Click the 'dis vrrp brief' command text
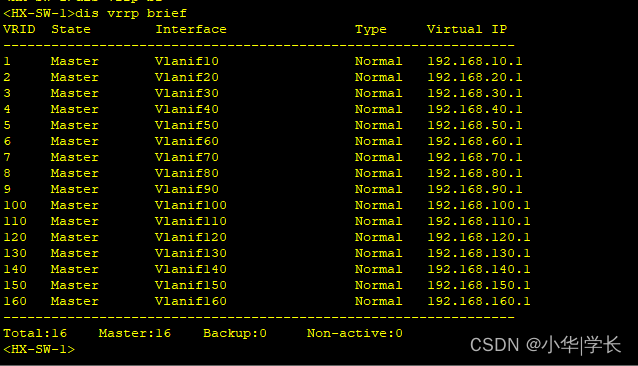 131,13
